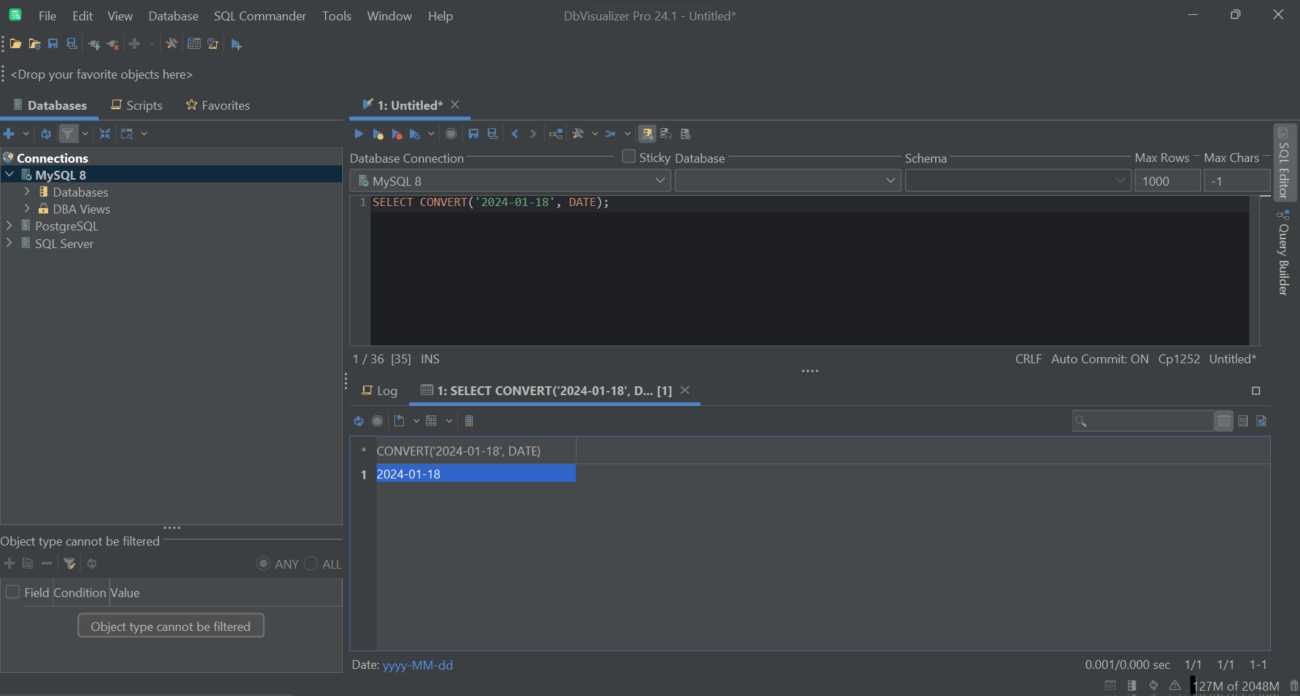The image size is (1300, 696).
Task: Execute the SQL statement with the blue play icon
Action: tap(359, 133)
